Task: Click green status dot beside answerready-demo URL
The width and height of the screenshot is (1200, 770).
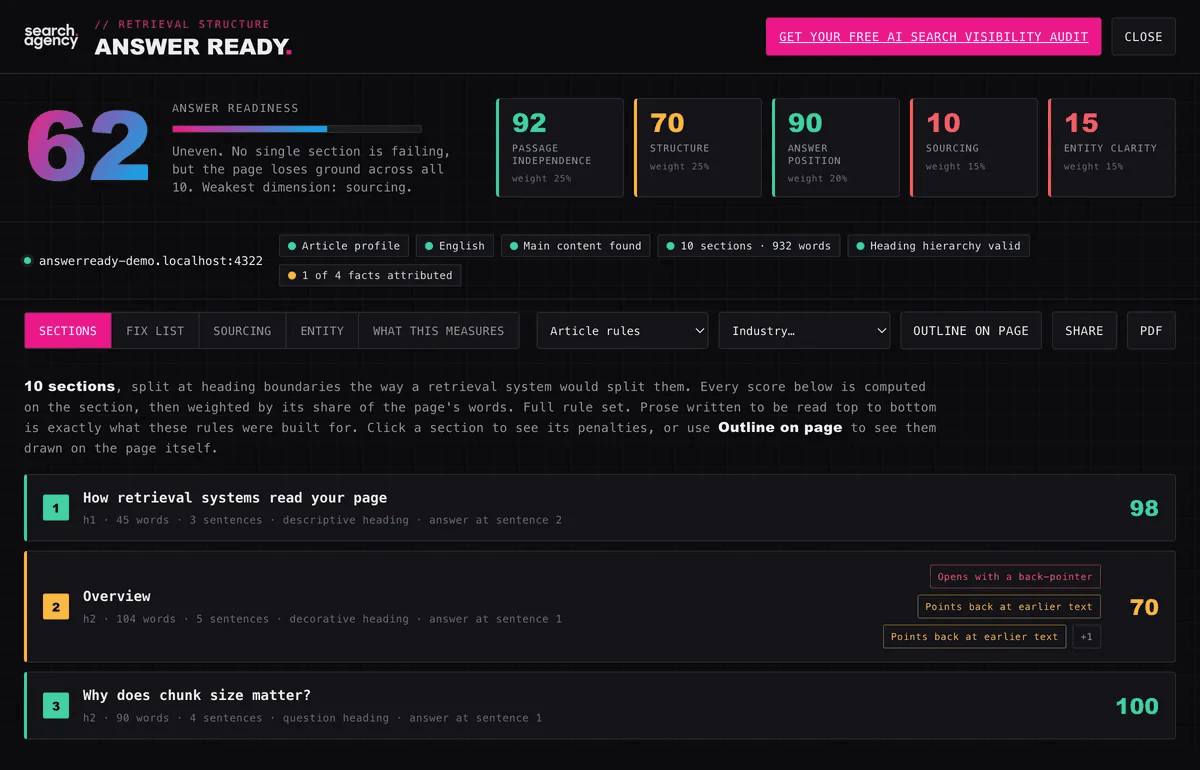Action: click(x=28, y=261)
